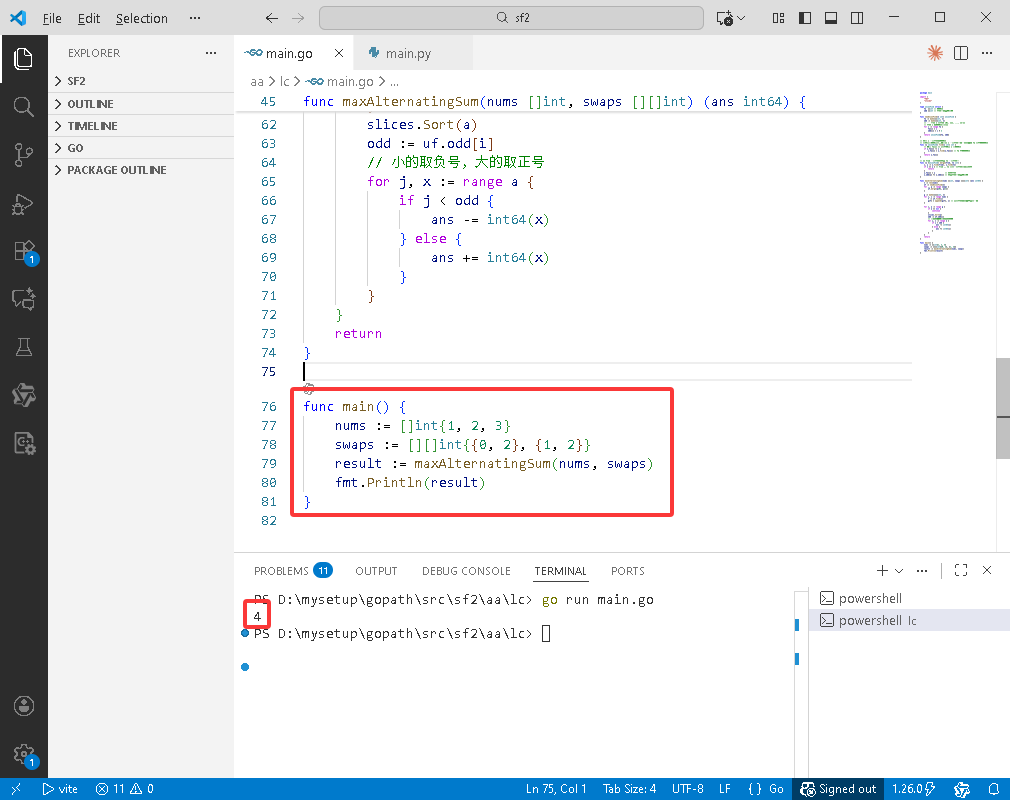The image size is (1010, 800).
Task: Select the TERMINAL panel tab
Action: (560, 571)
